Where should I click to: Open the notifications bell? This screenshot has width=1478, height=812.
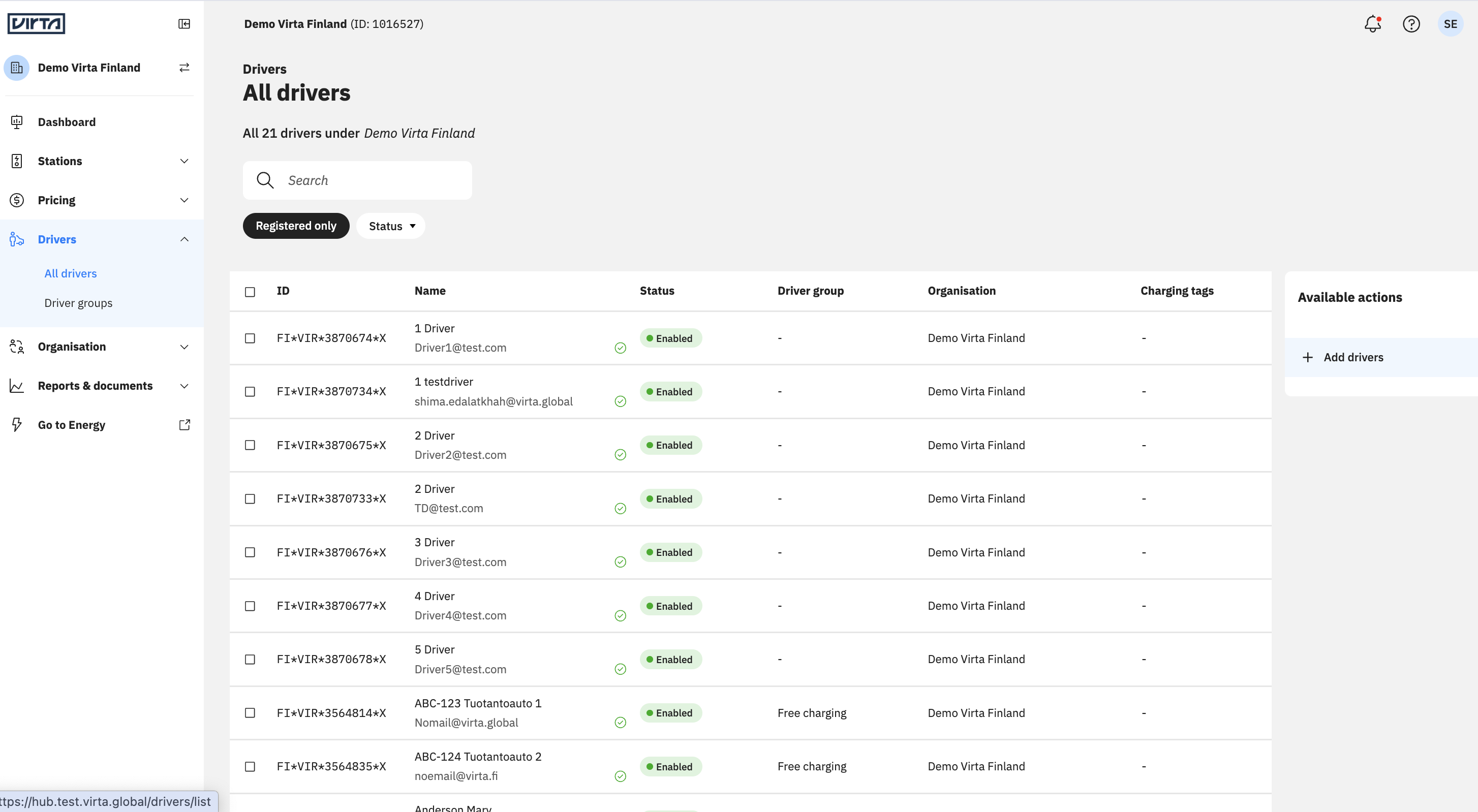[1372, 23]
